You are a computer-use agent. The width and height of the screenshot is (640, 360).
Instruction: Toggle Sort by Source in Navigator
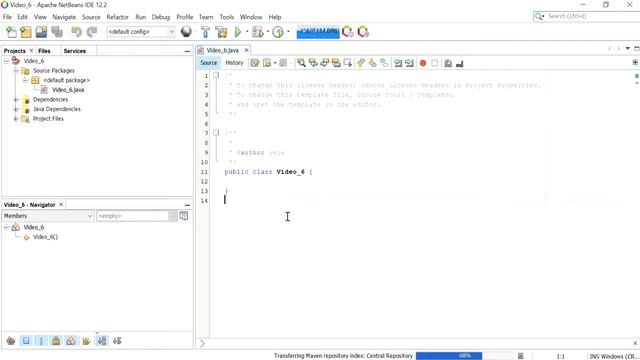[117, 340]
